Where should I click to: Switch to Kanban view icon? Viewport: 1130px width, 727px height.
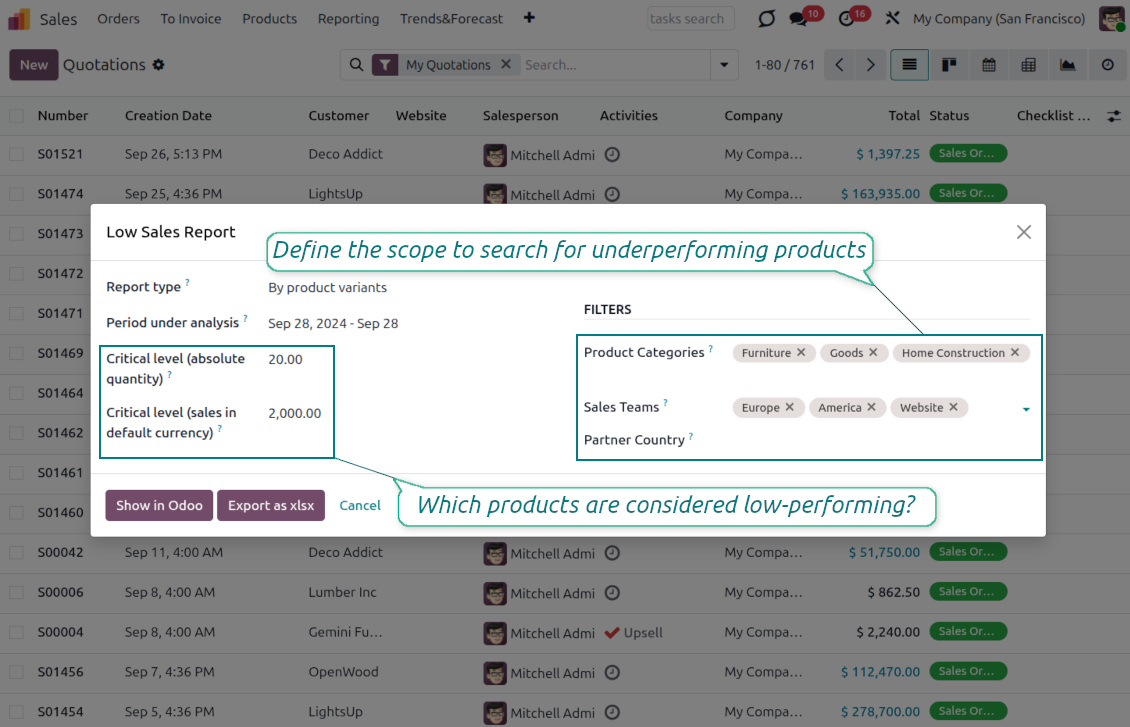point(949,65)
